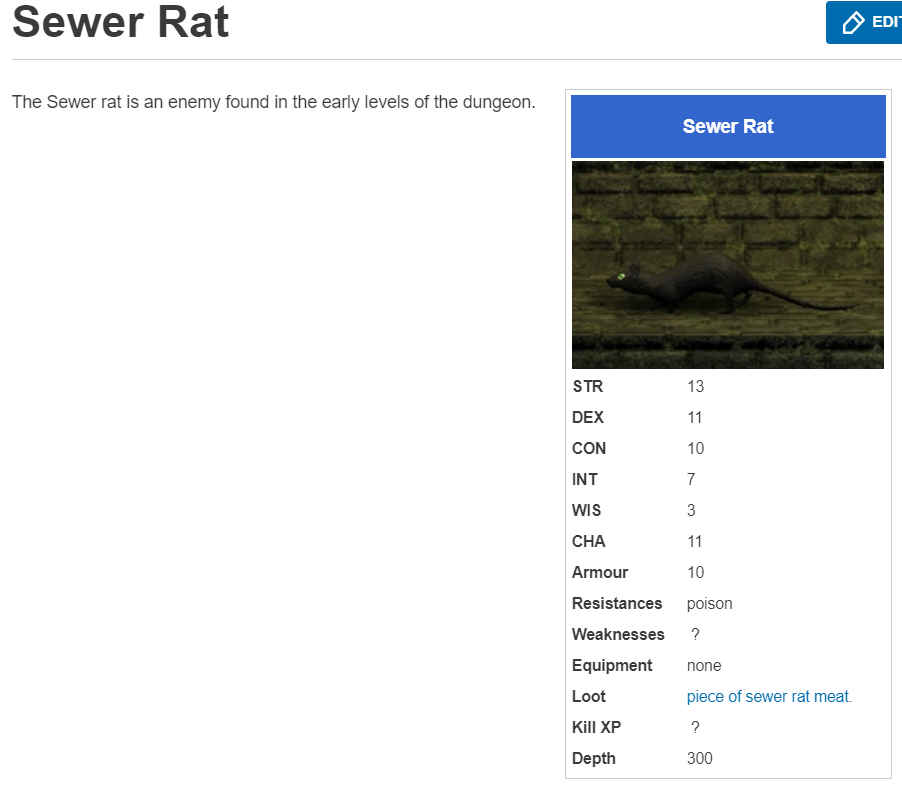Select the WIS value 3

click(691, 510)
